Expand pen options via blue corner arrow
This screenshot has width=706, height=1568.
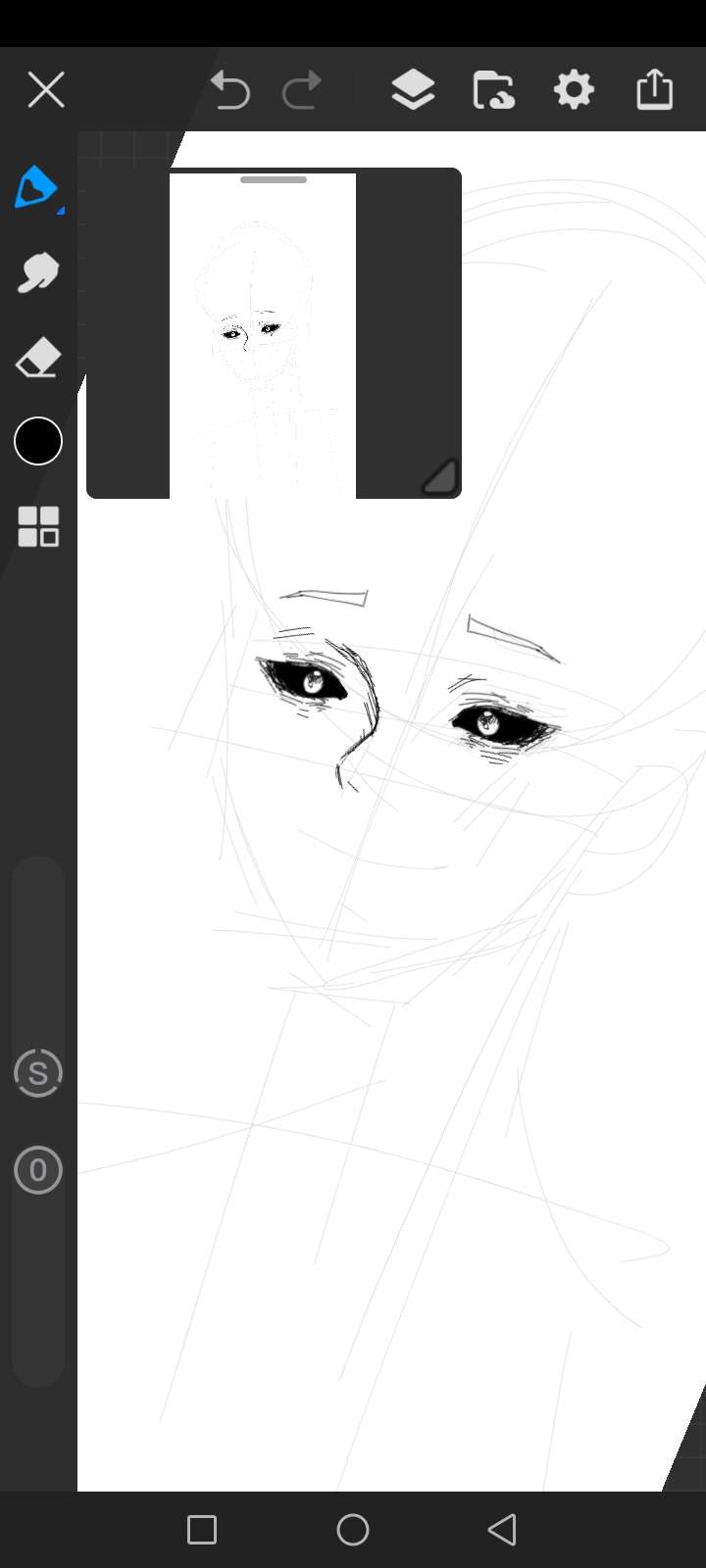(x=61, y=210)
